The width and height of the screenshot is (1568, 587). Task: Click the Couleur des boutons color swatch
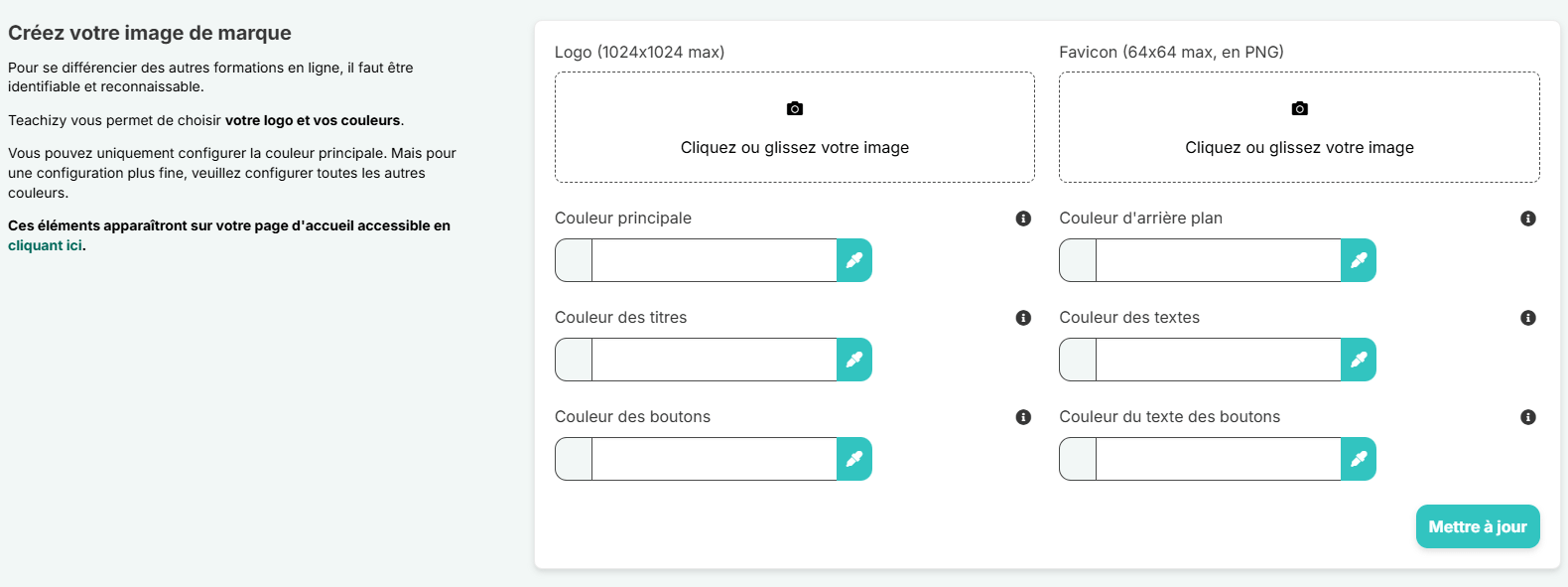pos(574,459)
